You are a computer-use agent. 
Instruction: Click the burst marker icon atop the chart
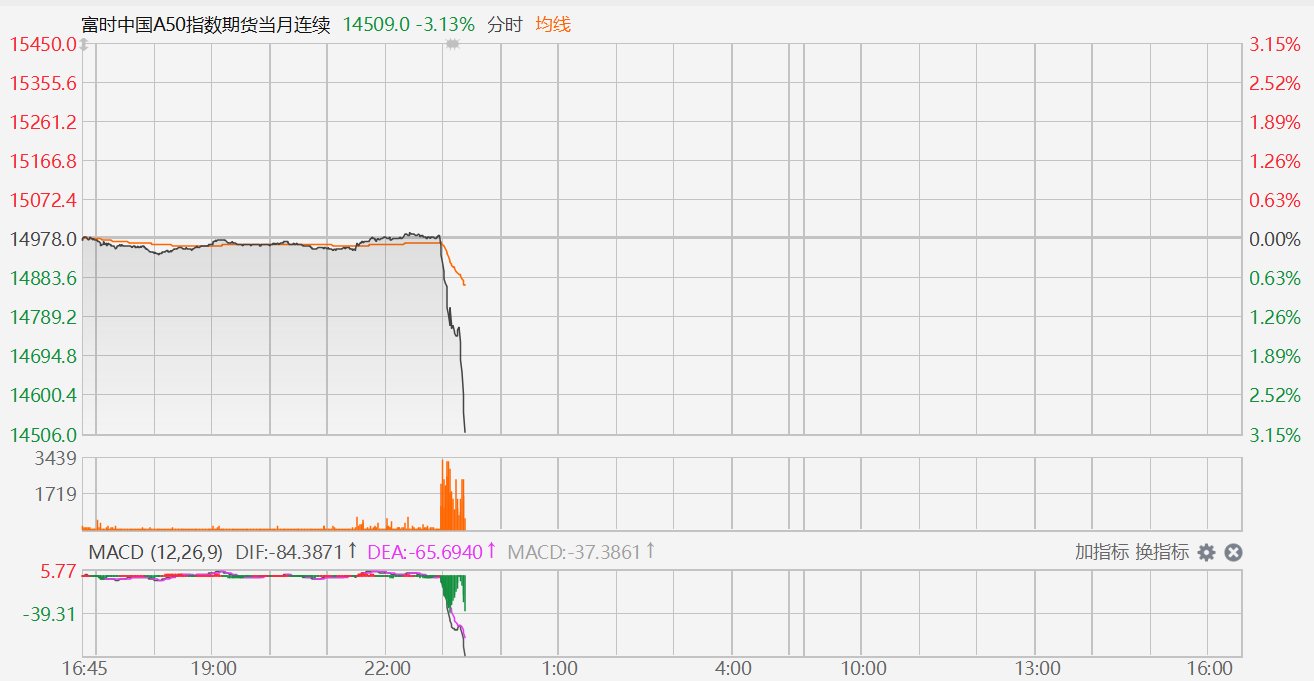[452, 45]
